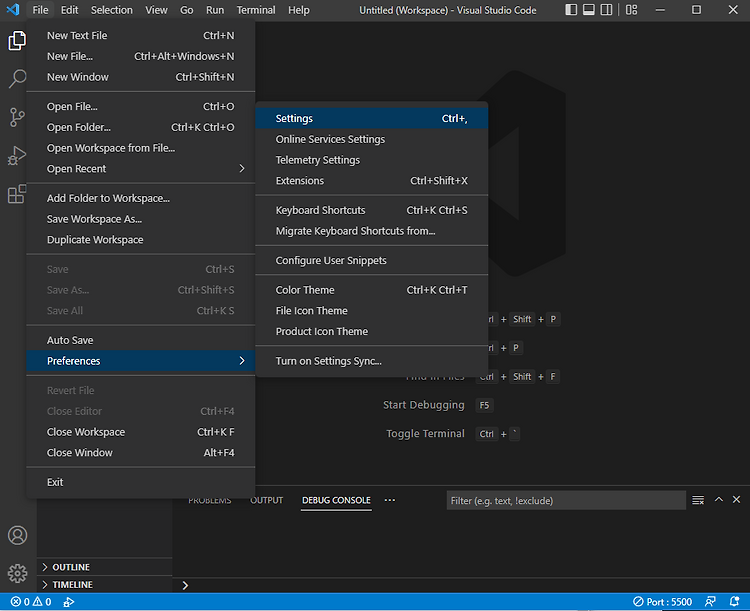
Task: Open the Source Control view icon
Action: click(17, 117)
